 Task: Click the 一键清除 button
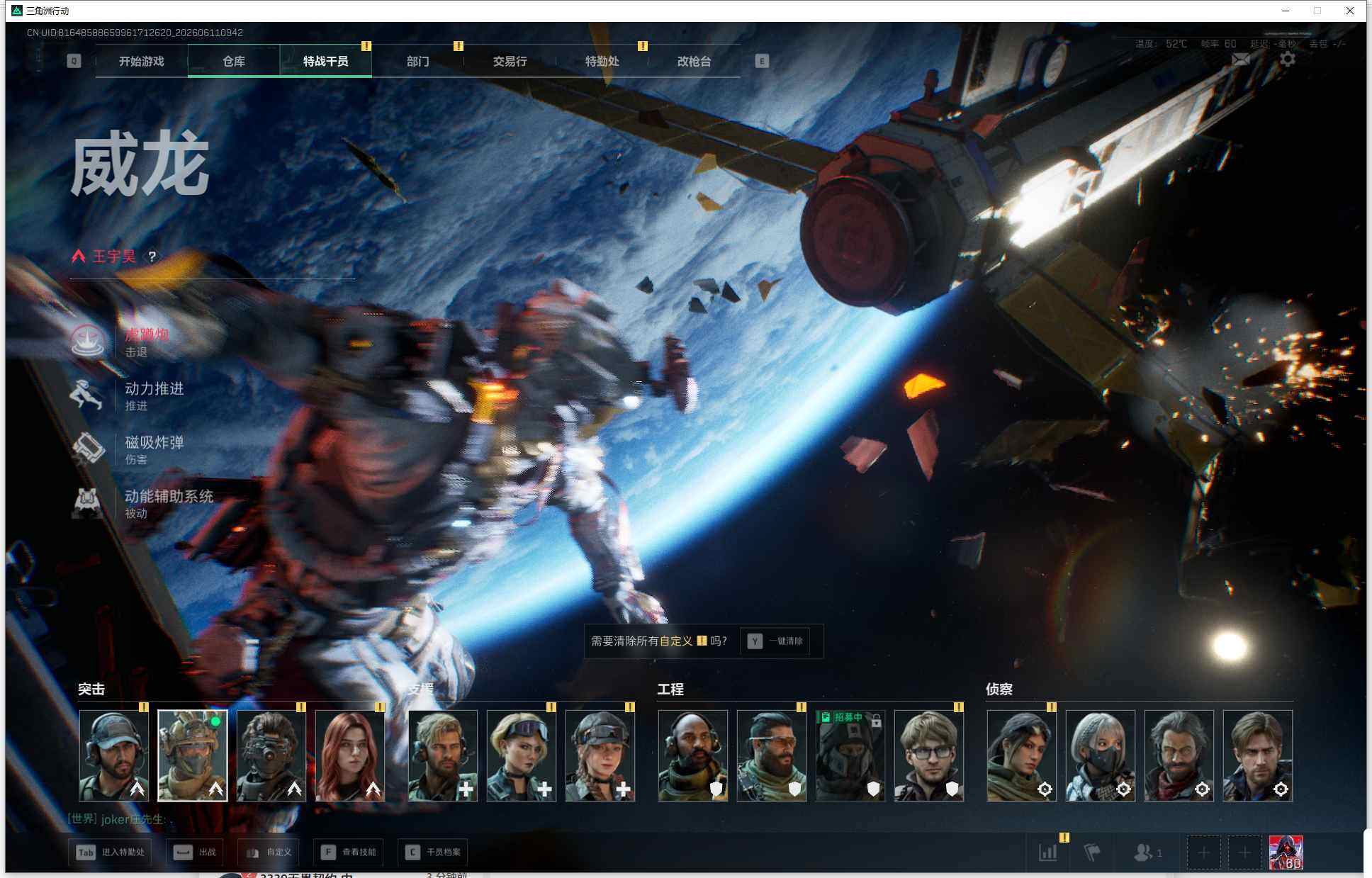click(775, 641)
